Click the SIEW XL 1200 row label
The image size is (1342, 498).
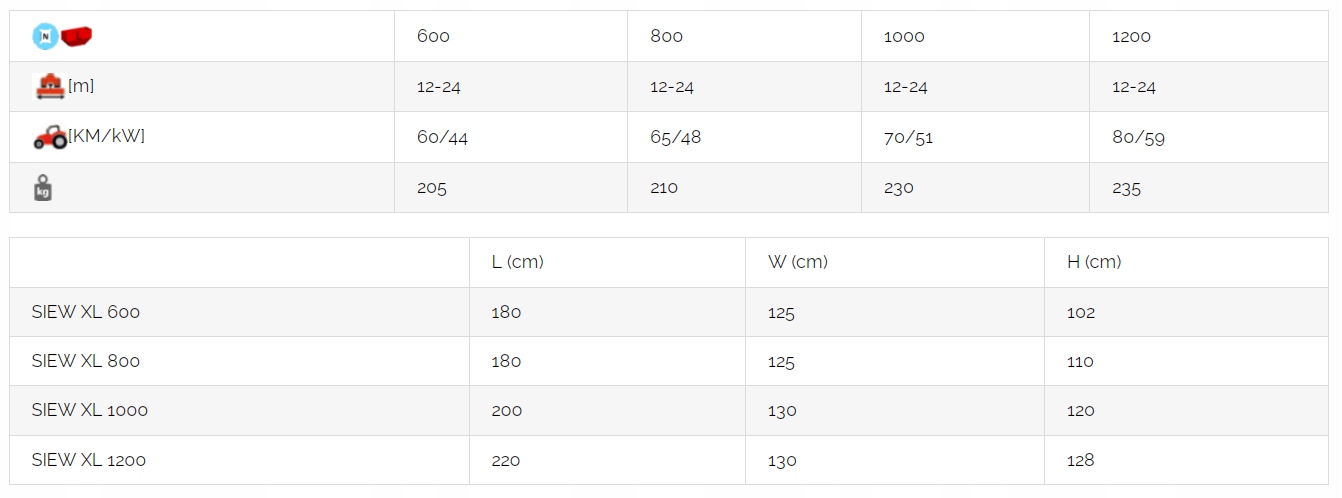tap(89, 460)
